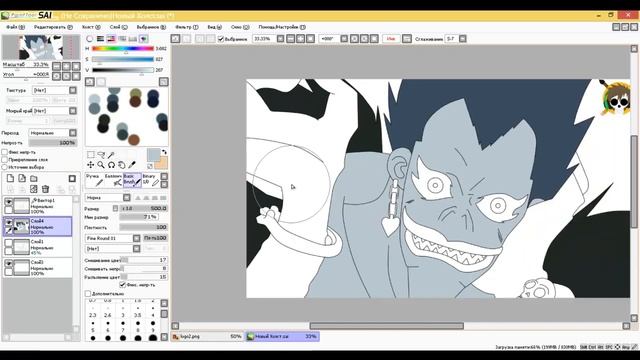Toggle the RGB slider panel
Viewport: 640px width, 360px height.
pyautogui.click(x=100, y=39)
